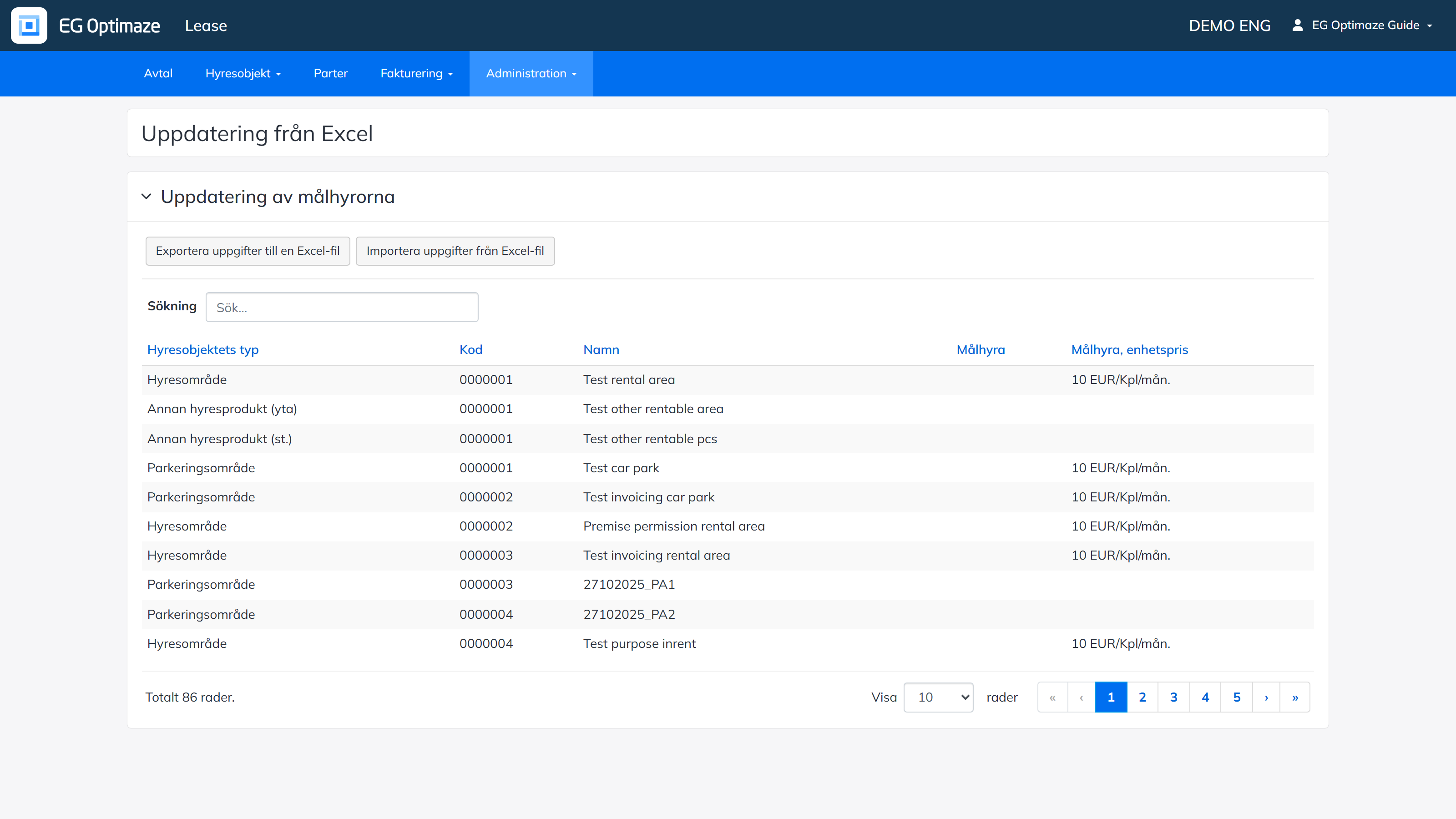Screen dimensions: 1456x819
Task: Click unit price for Test invoicing rental area
Action: (x=1121, y=555)
